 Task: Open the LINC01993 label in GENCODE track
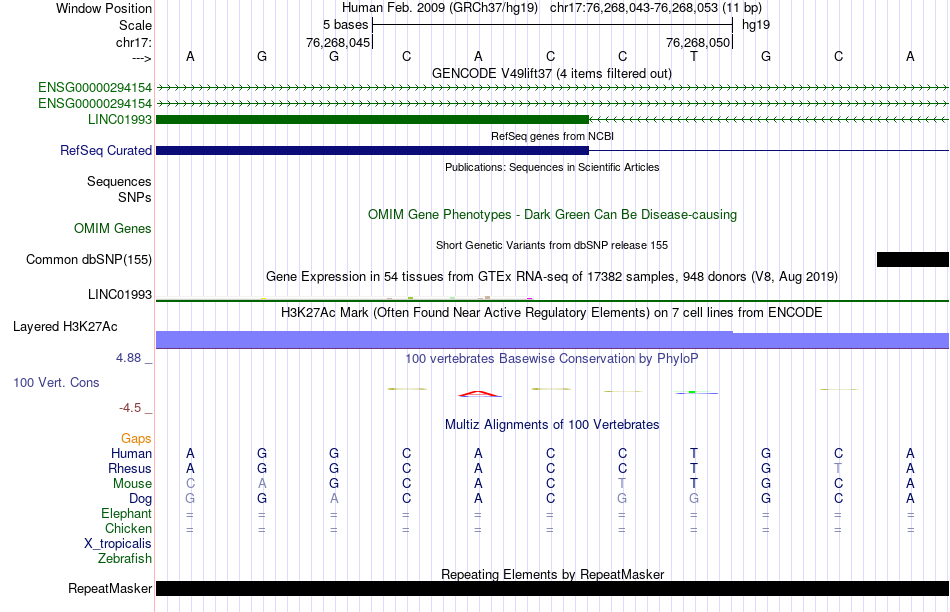(119, 119)
